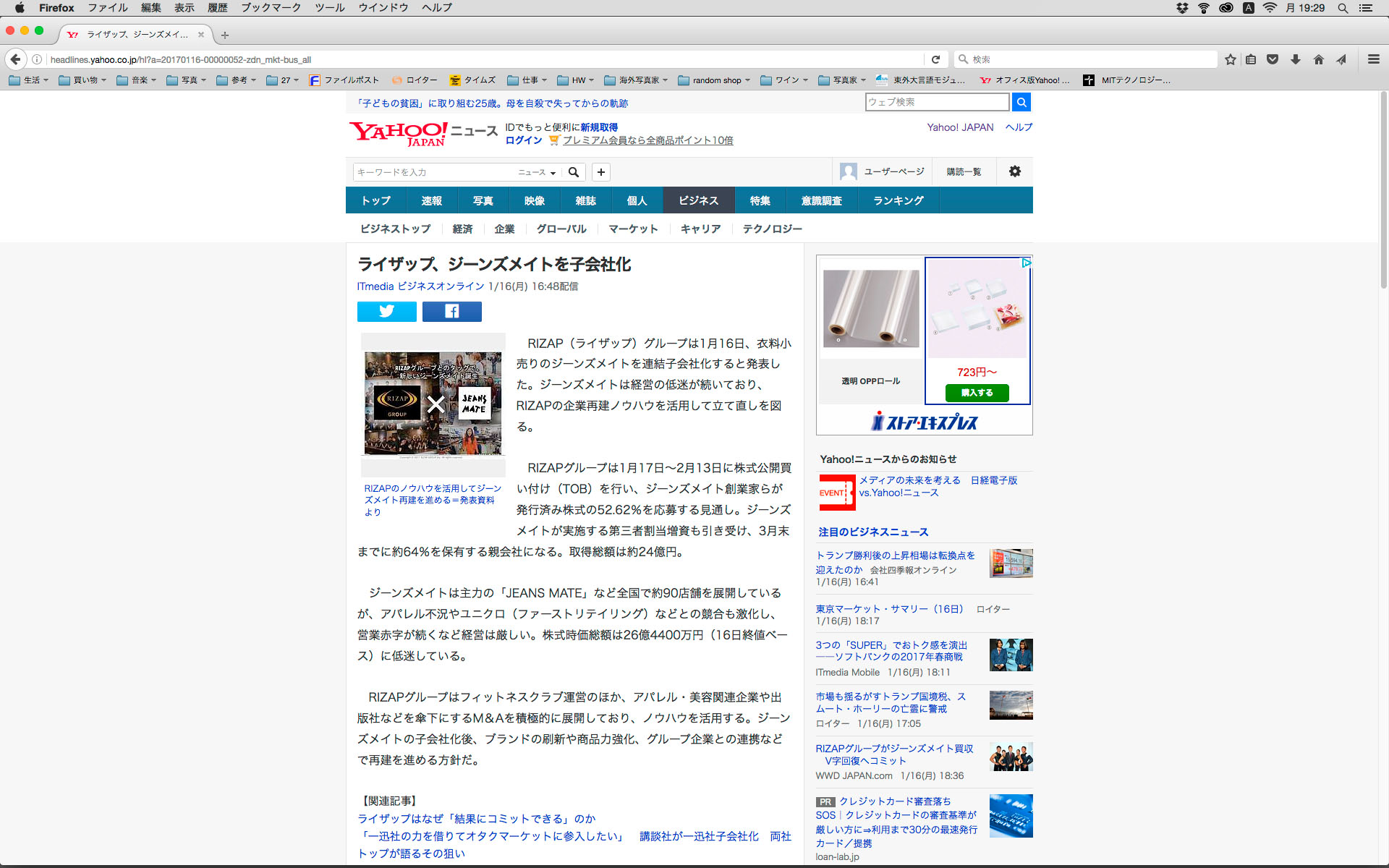Open Firefox downloads arrow icon
1389x868 pixels.
(x=1296, y=59)
